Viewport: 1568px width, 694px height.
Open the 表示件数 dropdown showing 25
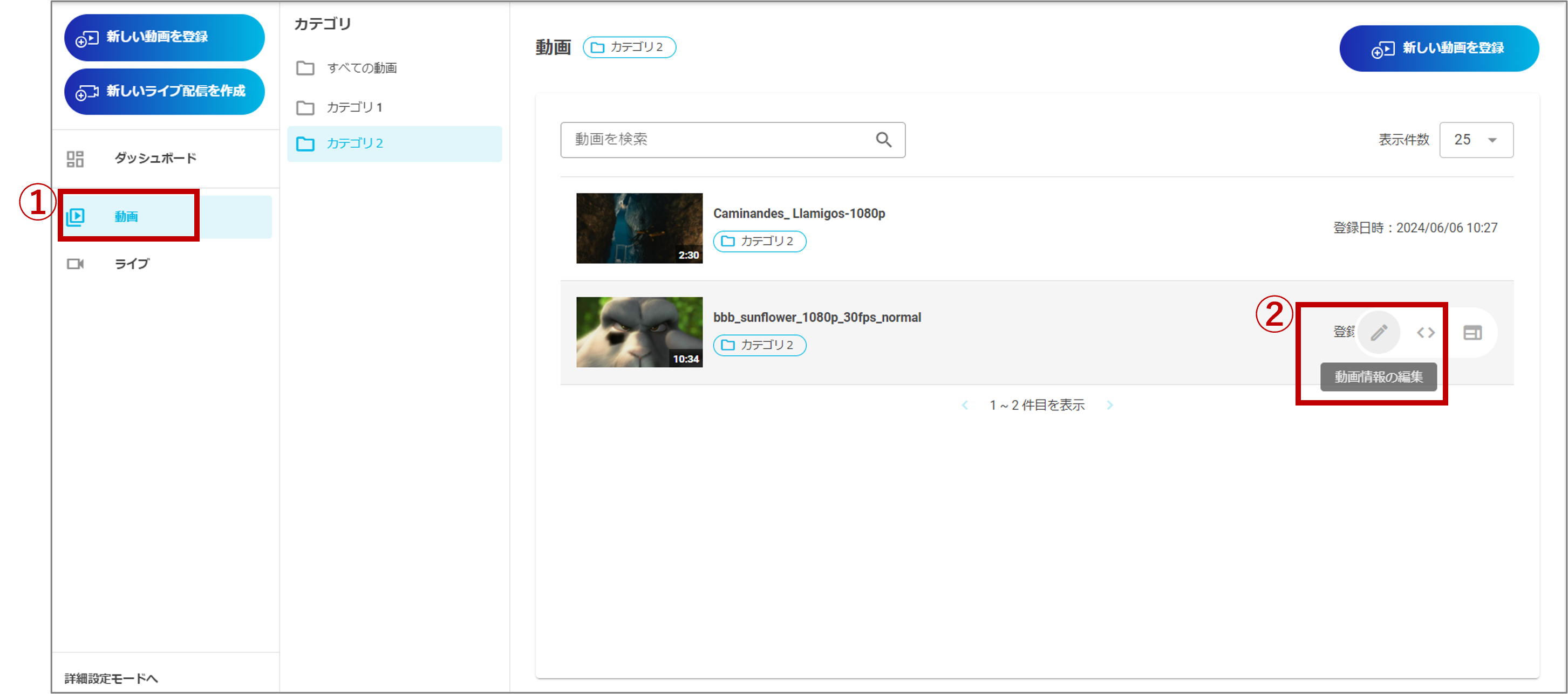point(1476,140)
